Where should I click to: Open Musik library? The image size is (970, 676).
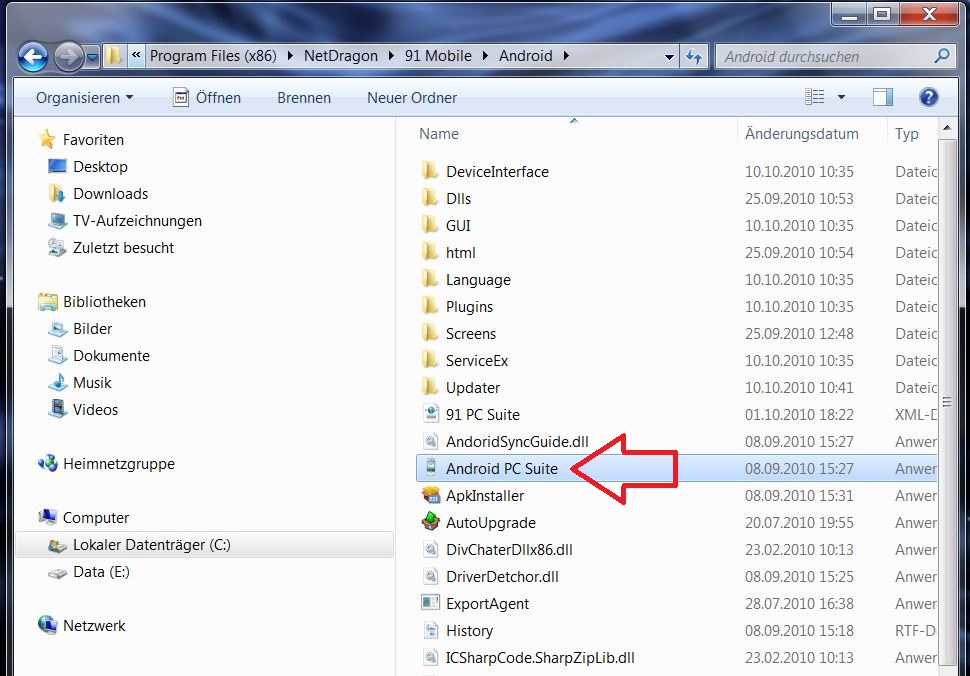(92, 383)
